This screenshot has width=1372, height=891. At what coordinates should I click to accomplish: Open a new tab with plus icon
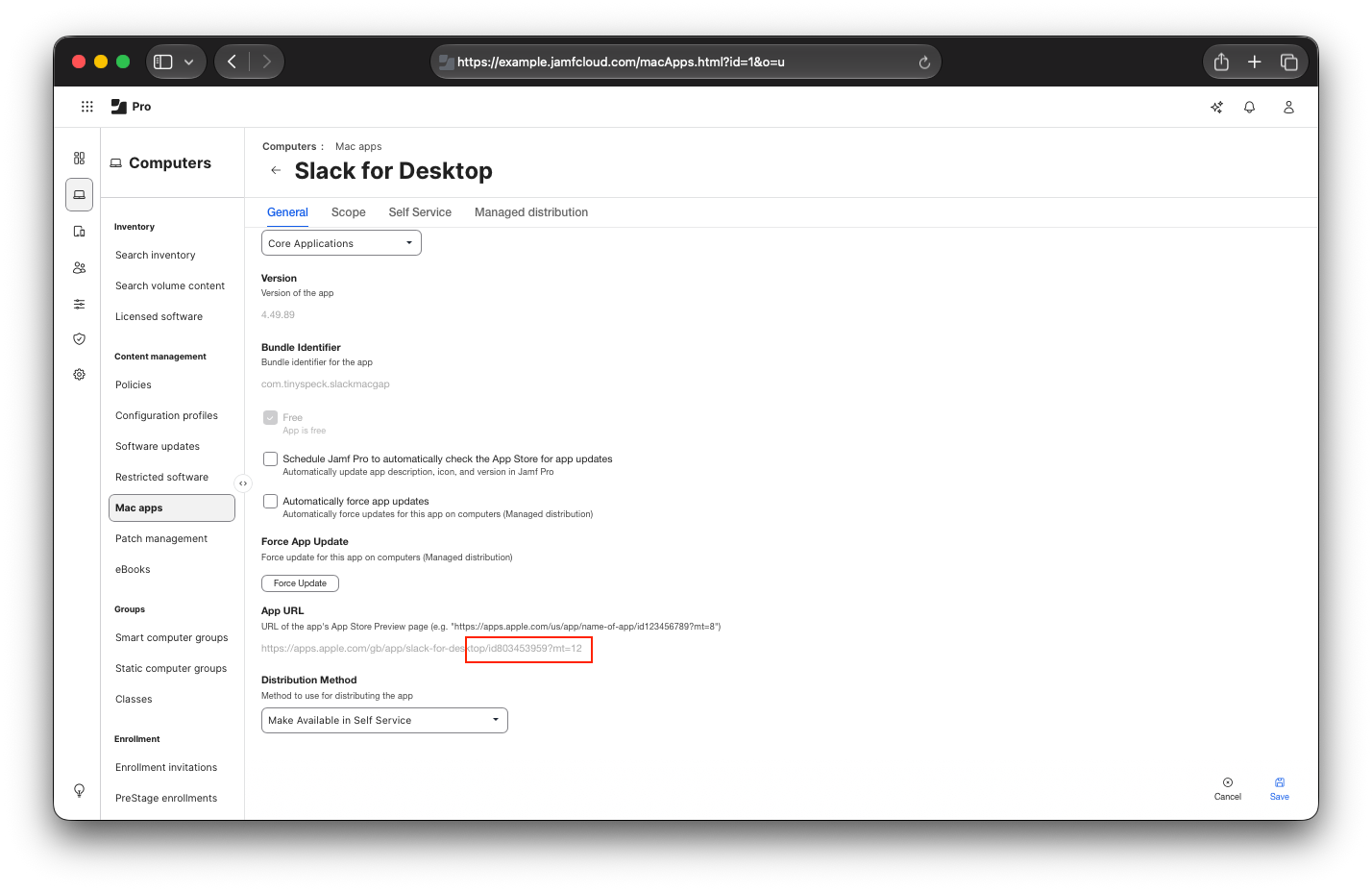(x=1254, y=62)
